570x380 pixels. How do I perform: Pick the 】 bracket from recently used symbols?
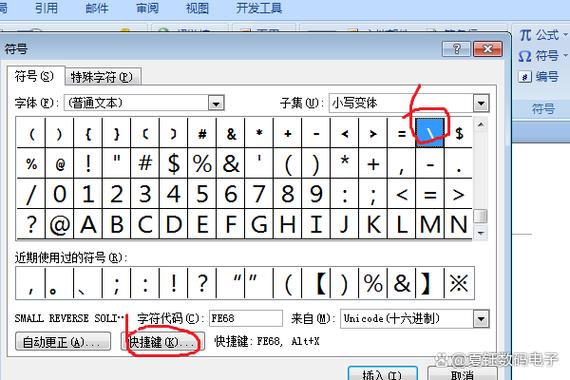430,283
